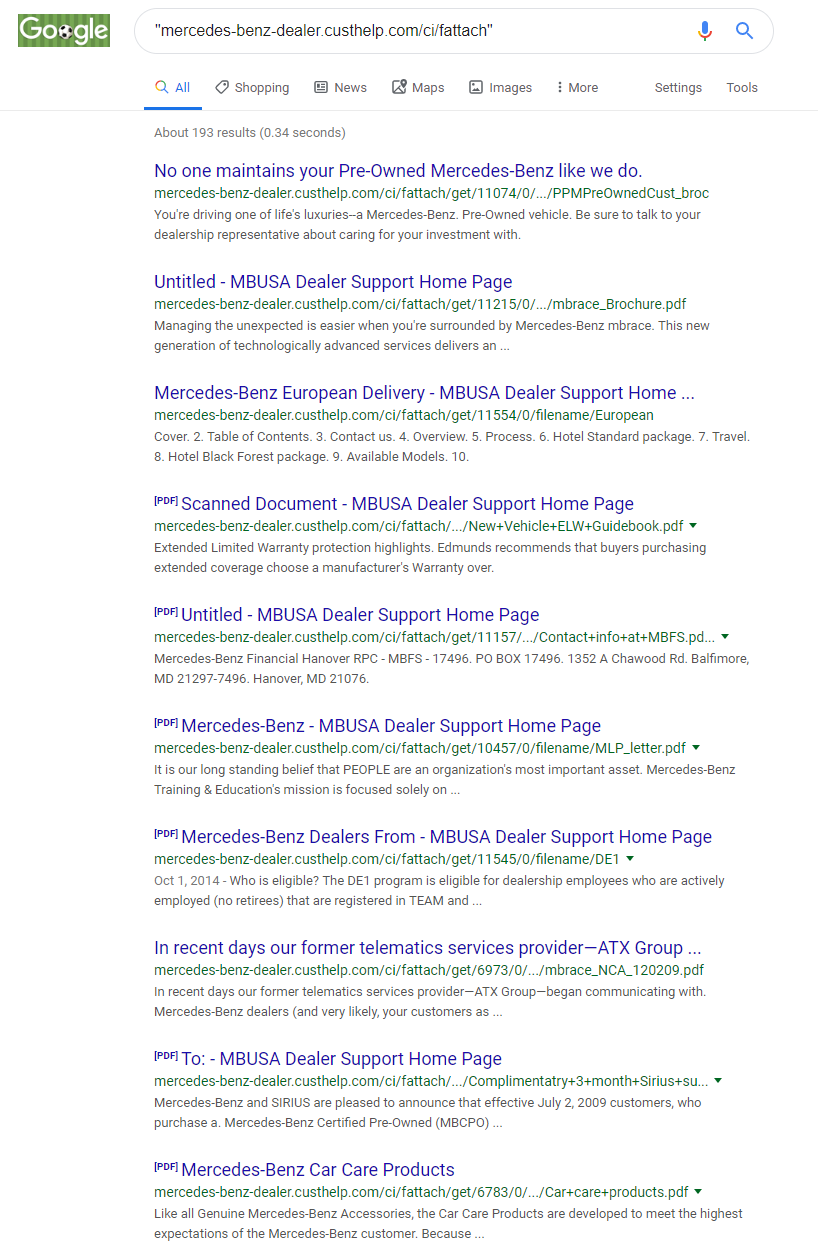Open the More options menu

tap(577, 88)
